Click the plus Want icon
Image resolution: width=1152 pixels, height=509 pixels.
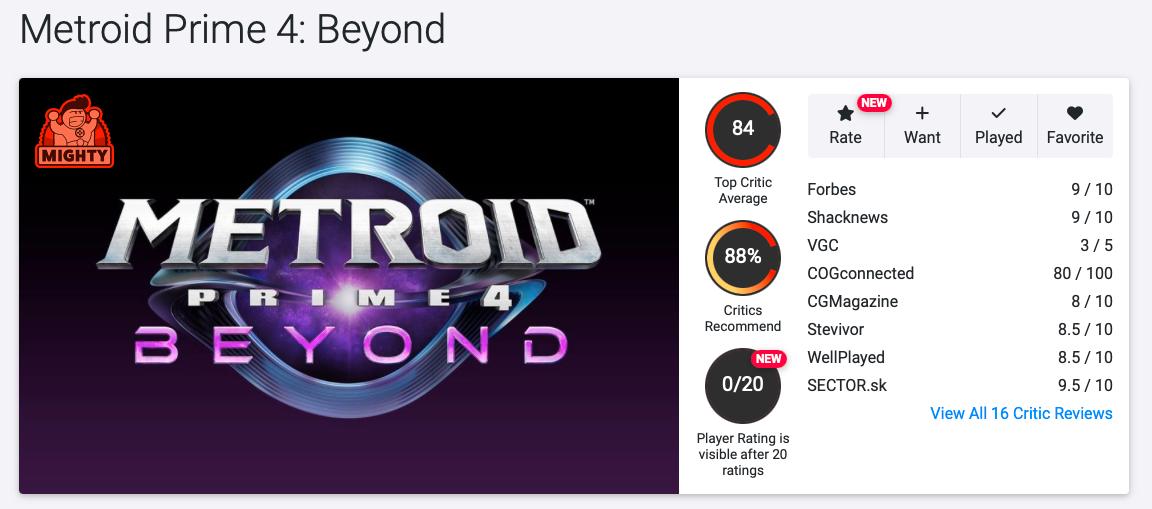922,113
